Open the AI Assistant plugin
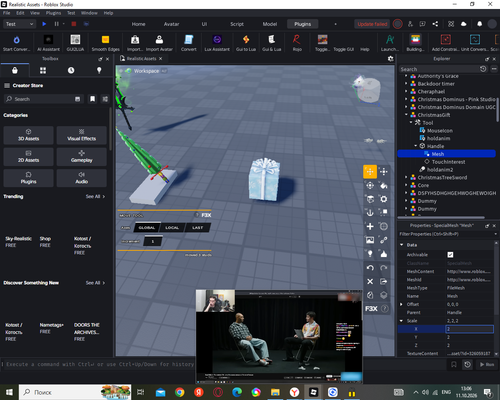This screenshot has width=500, height=400. 48,43
